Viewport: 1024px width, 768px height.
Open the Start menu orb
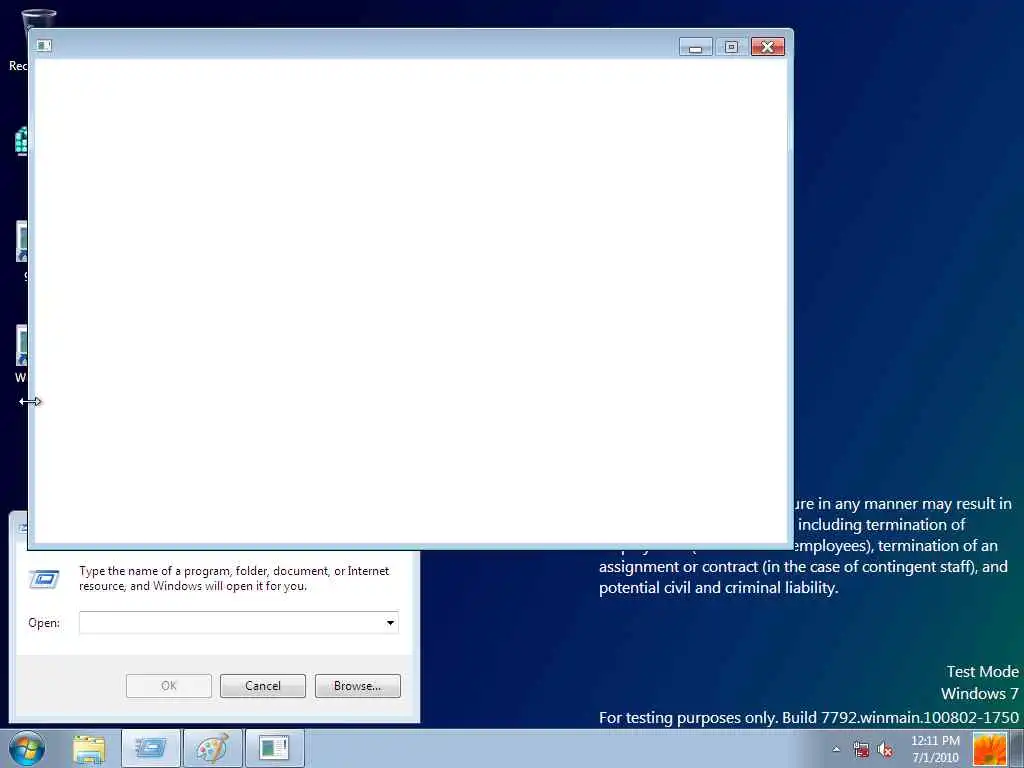27,748
